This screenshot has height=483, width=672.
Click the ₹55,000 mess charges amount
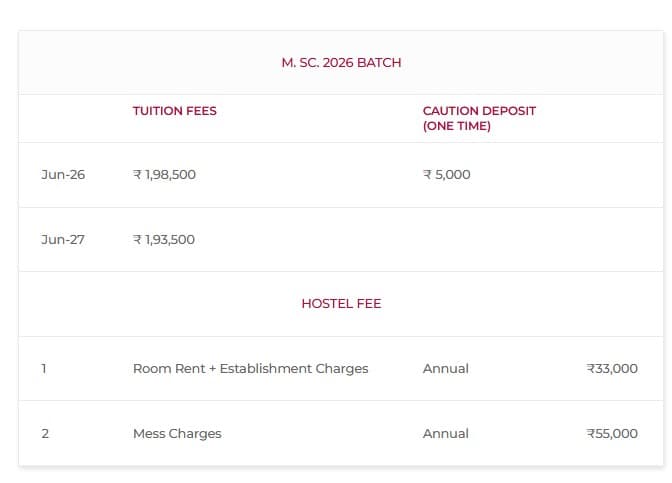tap(611, 433)
